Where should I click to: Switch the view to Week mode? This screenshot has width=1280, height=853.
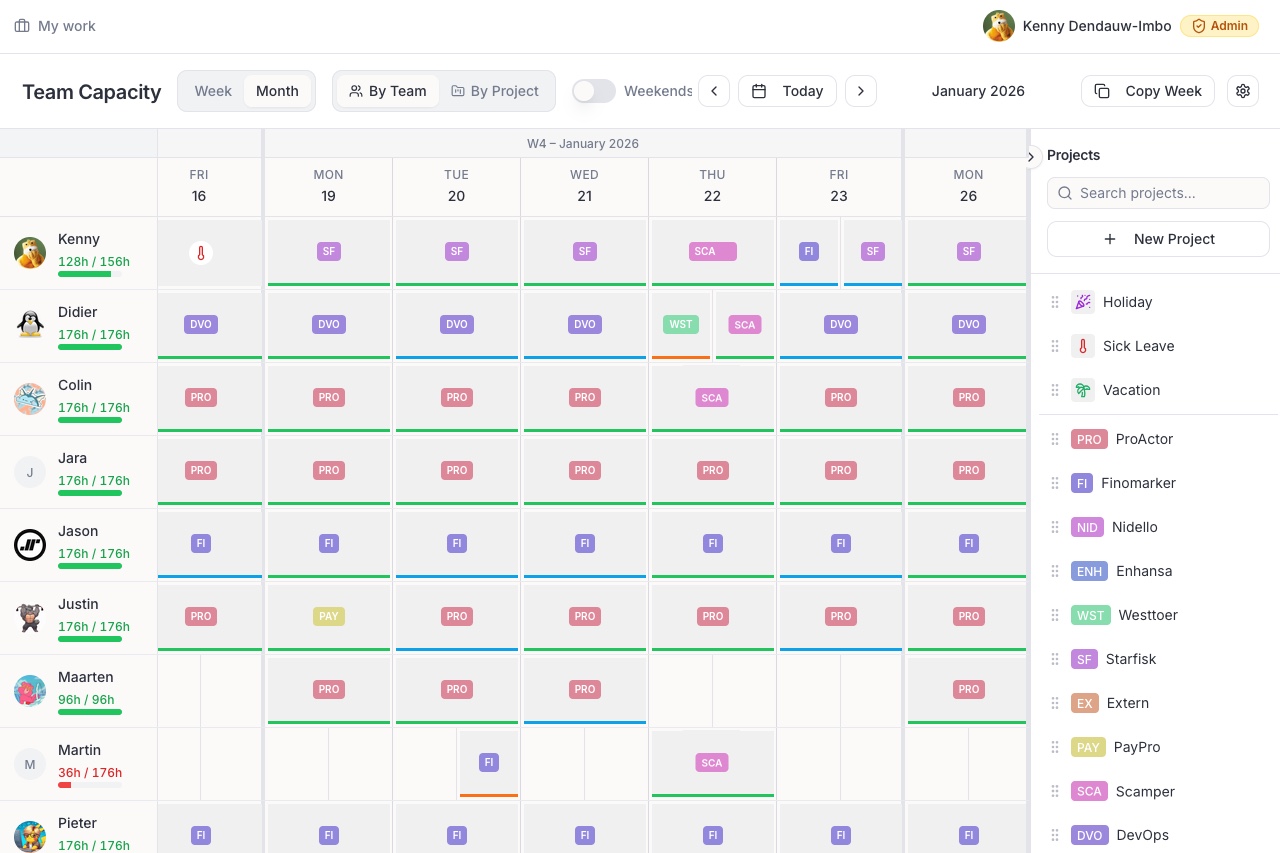click(213, 91)
